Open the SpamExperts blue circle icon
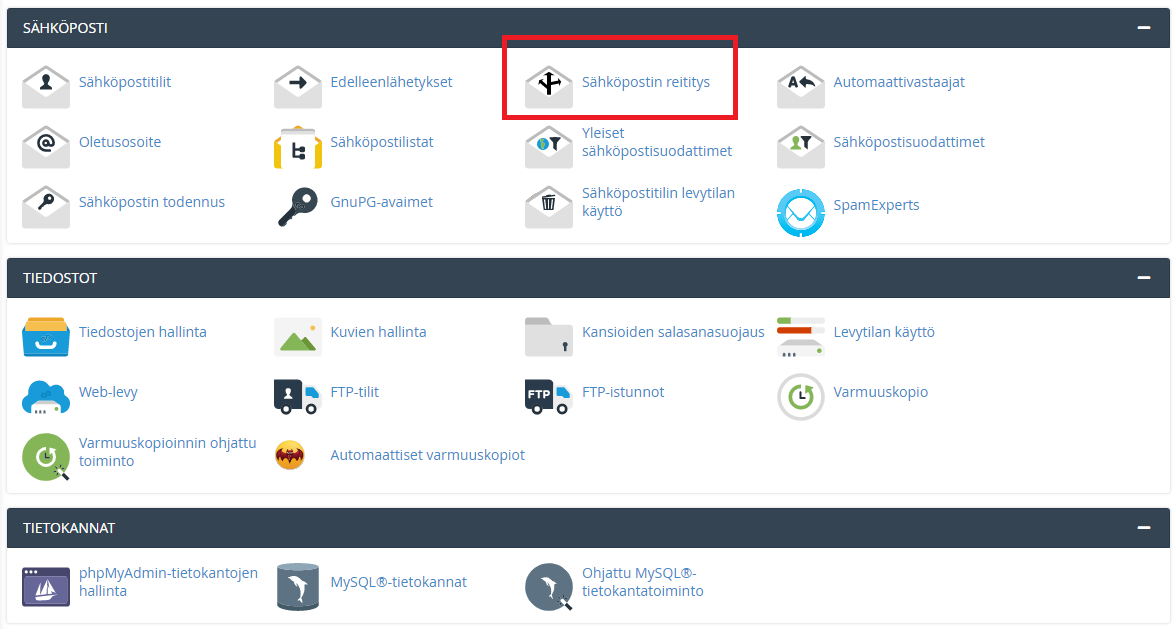1174x629 pixels. pyautogui.click(x=801, y=213)
